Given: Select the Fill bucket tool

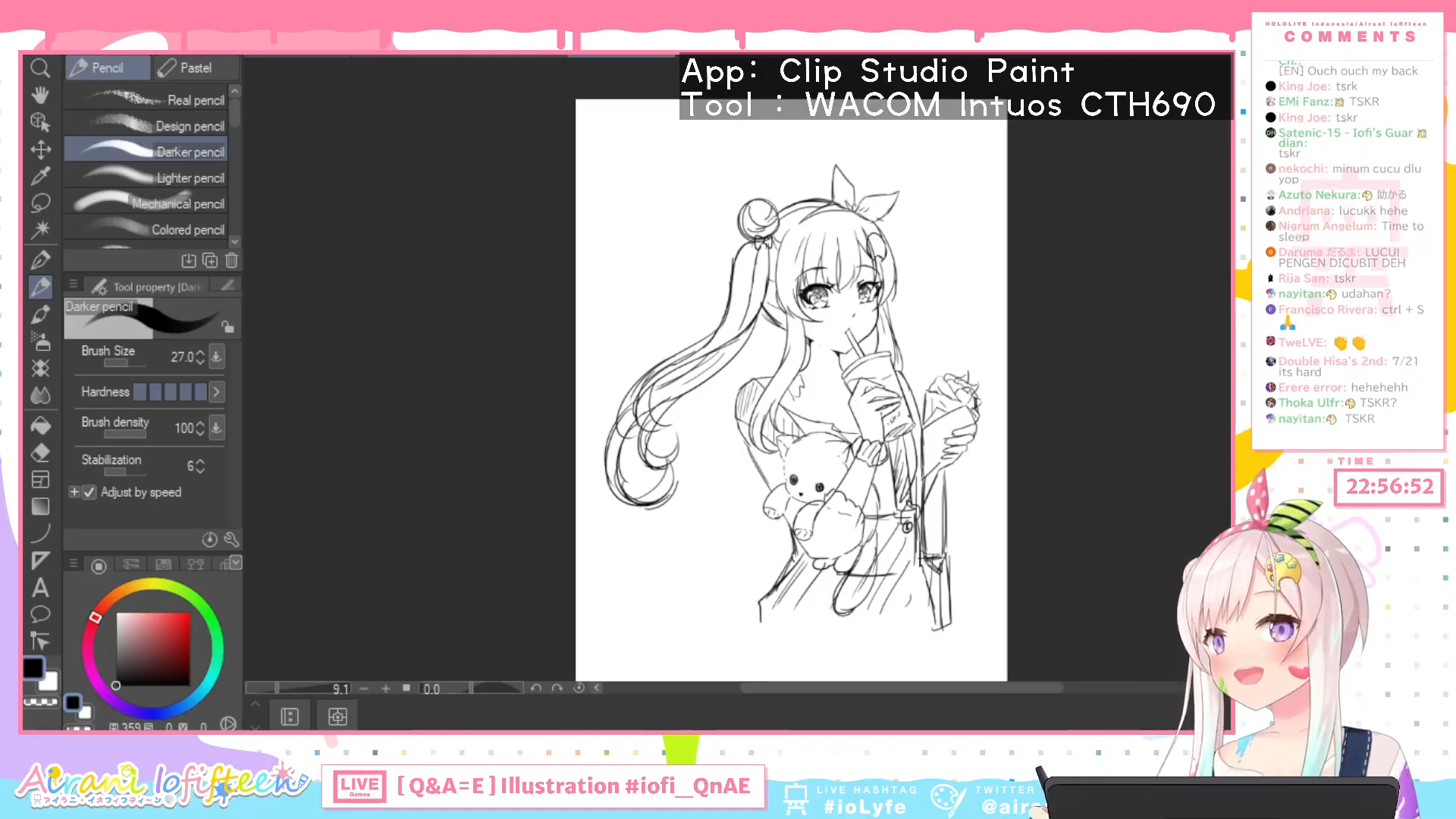Looking at the screenshot, I should [40, 425].
